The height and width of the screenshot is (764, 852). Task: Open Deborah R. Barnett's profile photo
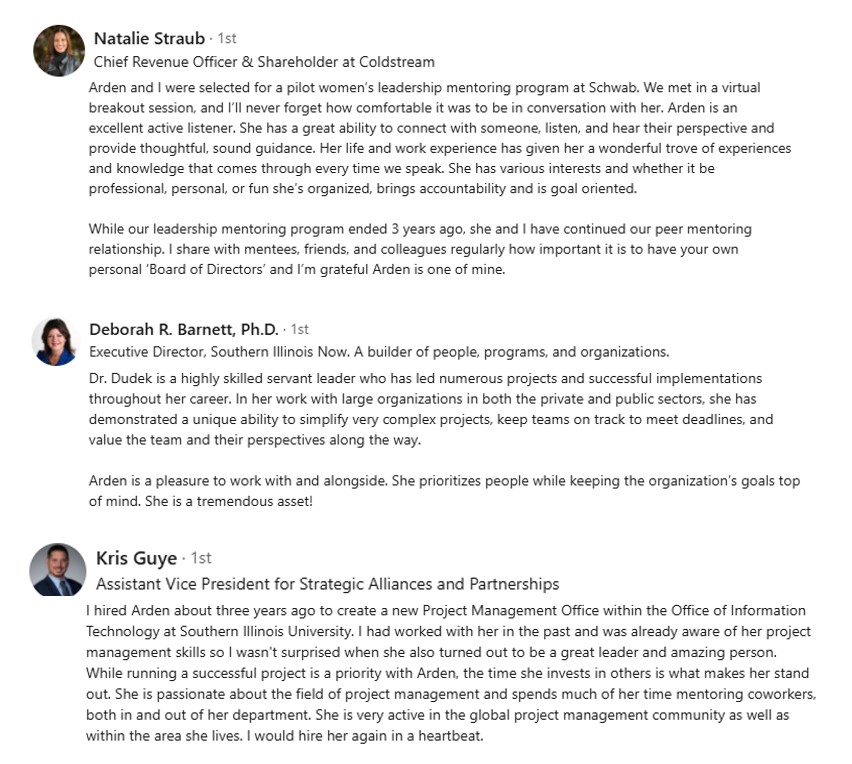(55, 342)
